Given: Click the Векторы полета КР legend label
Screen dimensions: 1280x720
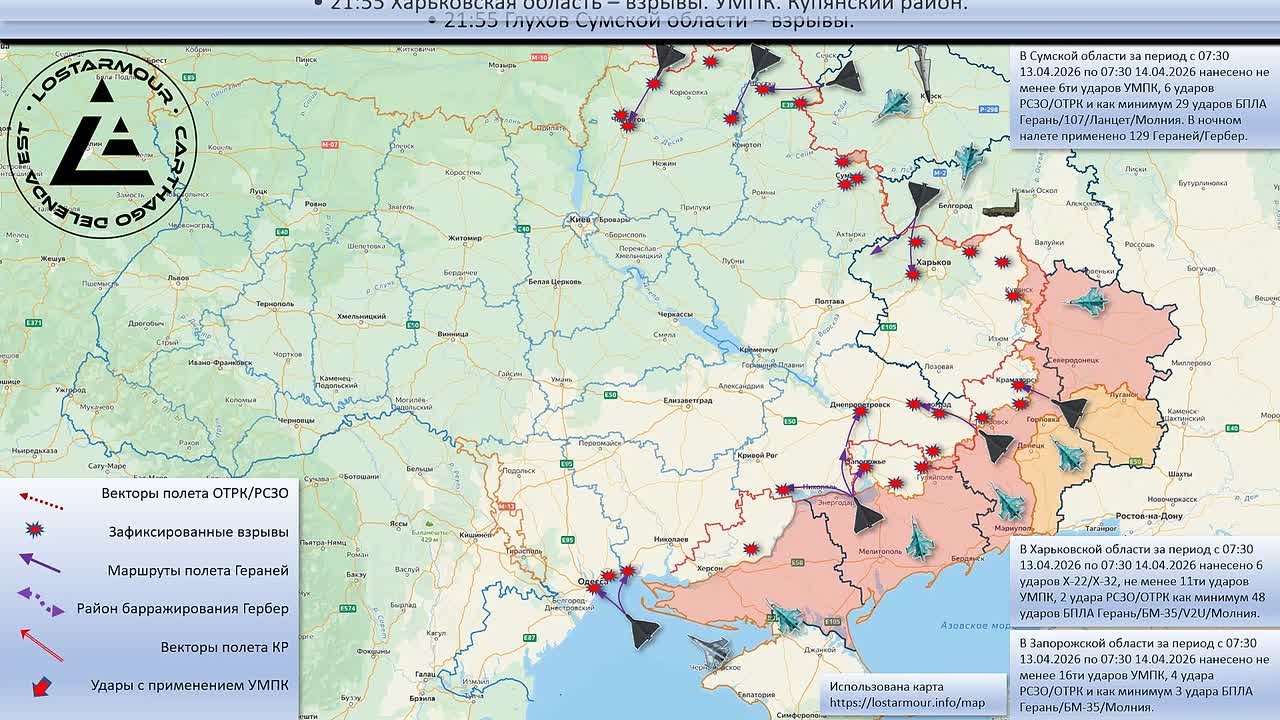Looking at the screenshot, I should pos(224,647).
